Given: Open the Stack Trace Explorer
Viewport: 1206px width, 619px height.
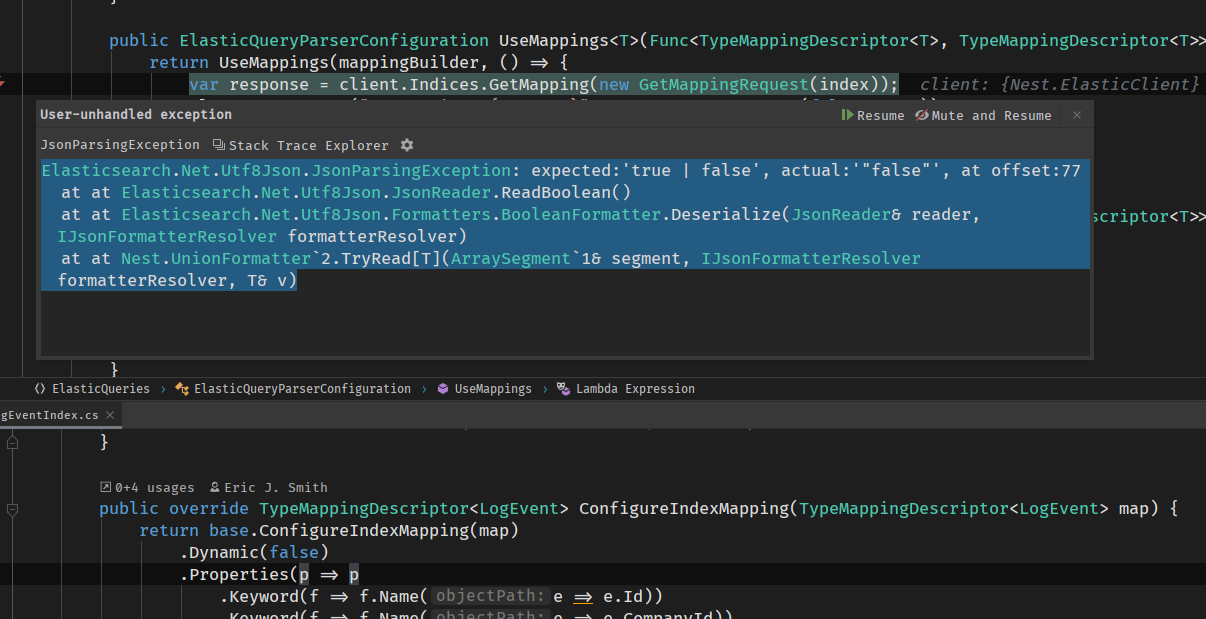Looking at the screenshot, I should [x=302, y=145].
